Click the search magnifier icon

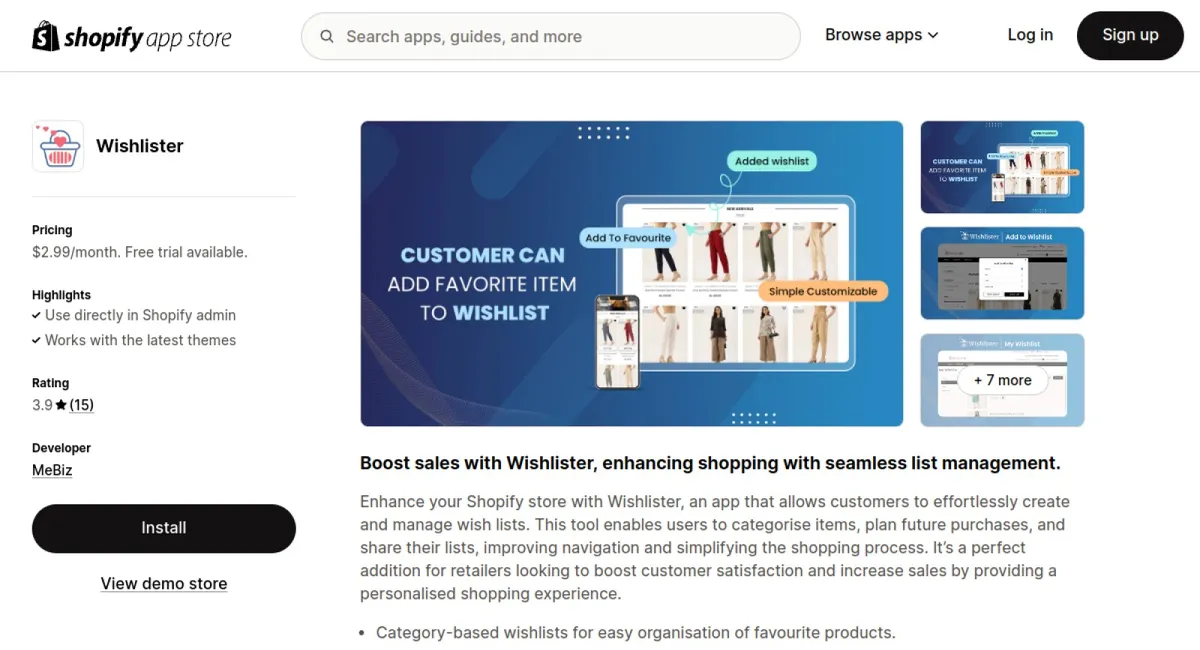(x=327, y=37)
